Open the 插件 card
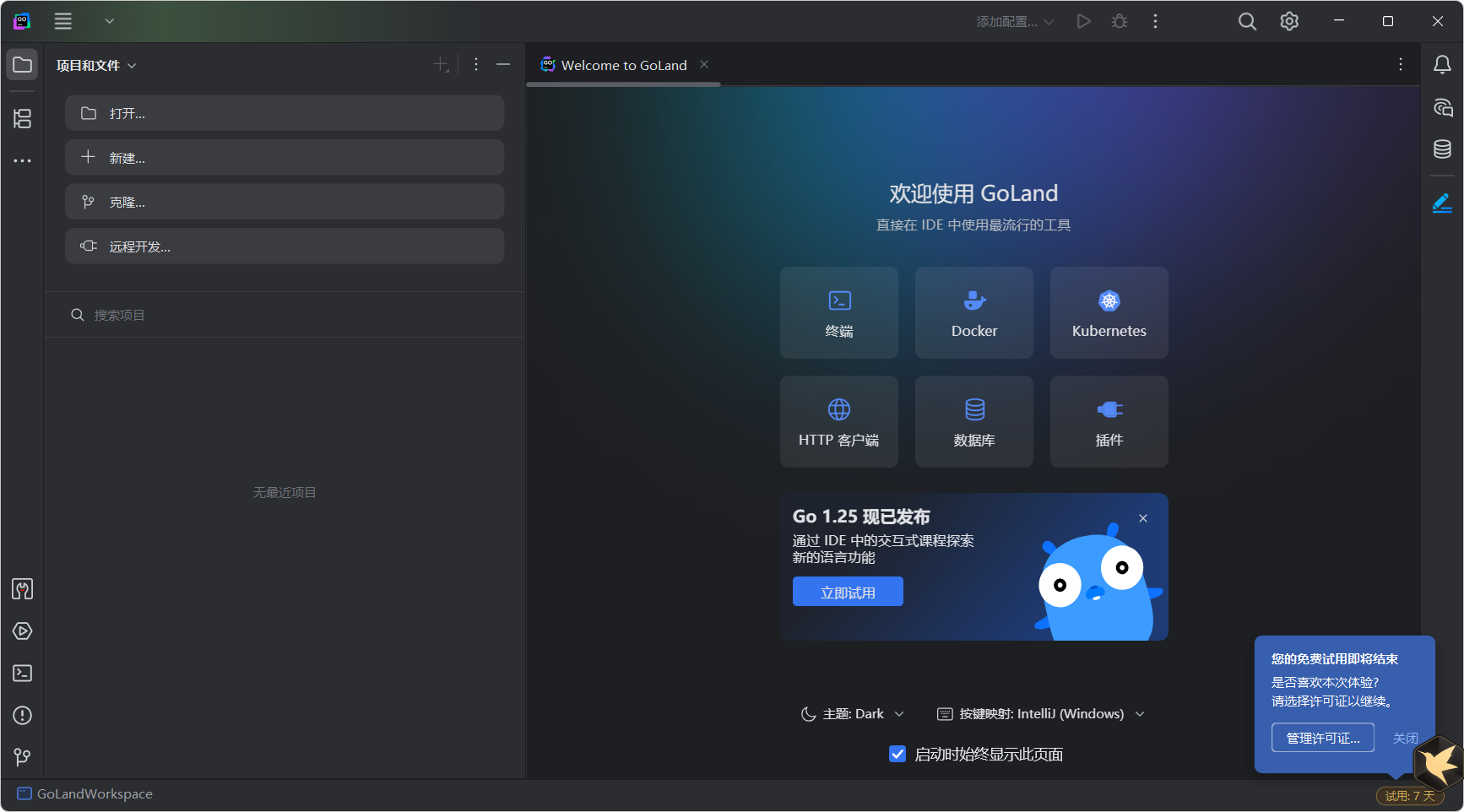Screen dimensions: 1464x812 coord(1109,422)
